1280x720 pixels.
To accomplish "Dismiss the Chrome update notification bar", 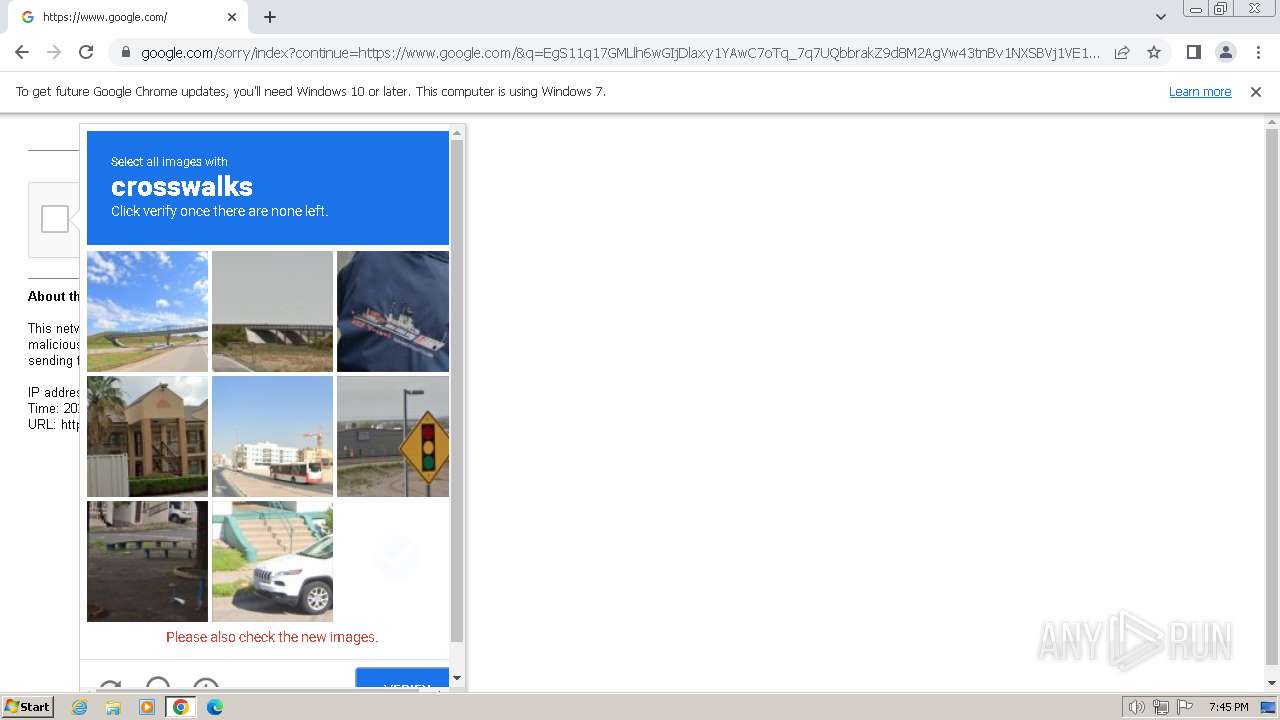I will click(x=1256, y=91).
